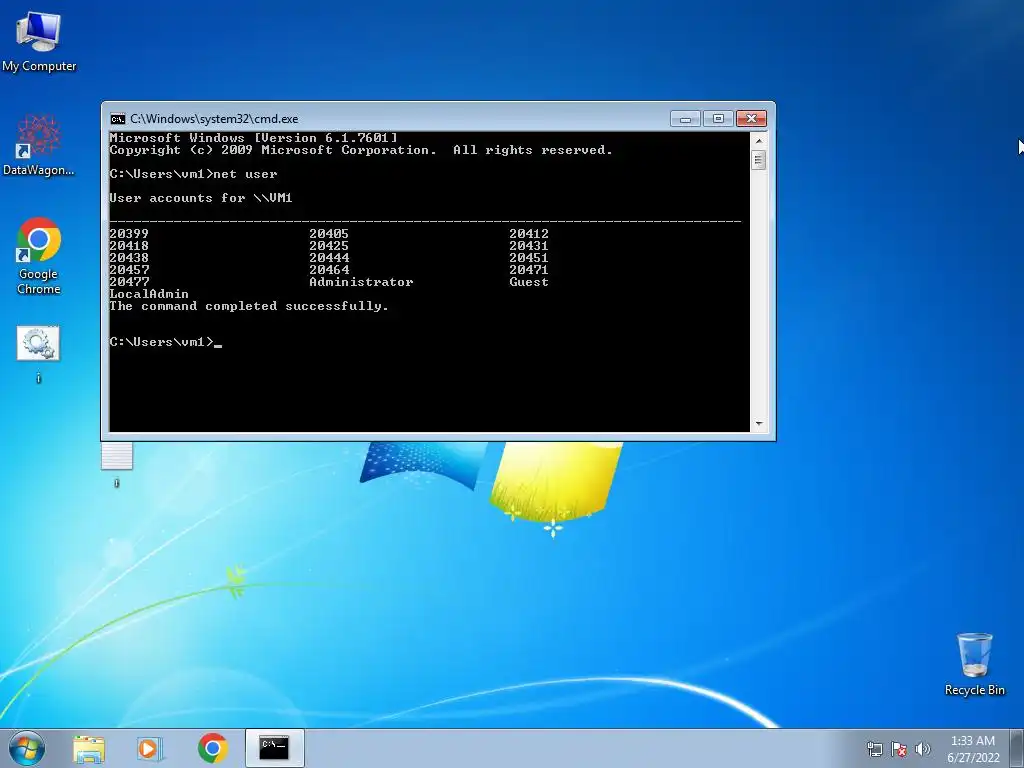Open the volume speaker tray icon
The image size is (1024, 768).
click(923, 749)
